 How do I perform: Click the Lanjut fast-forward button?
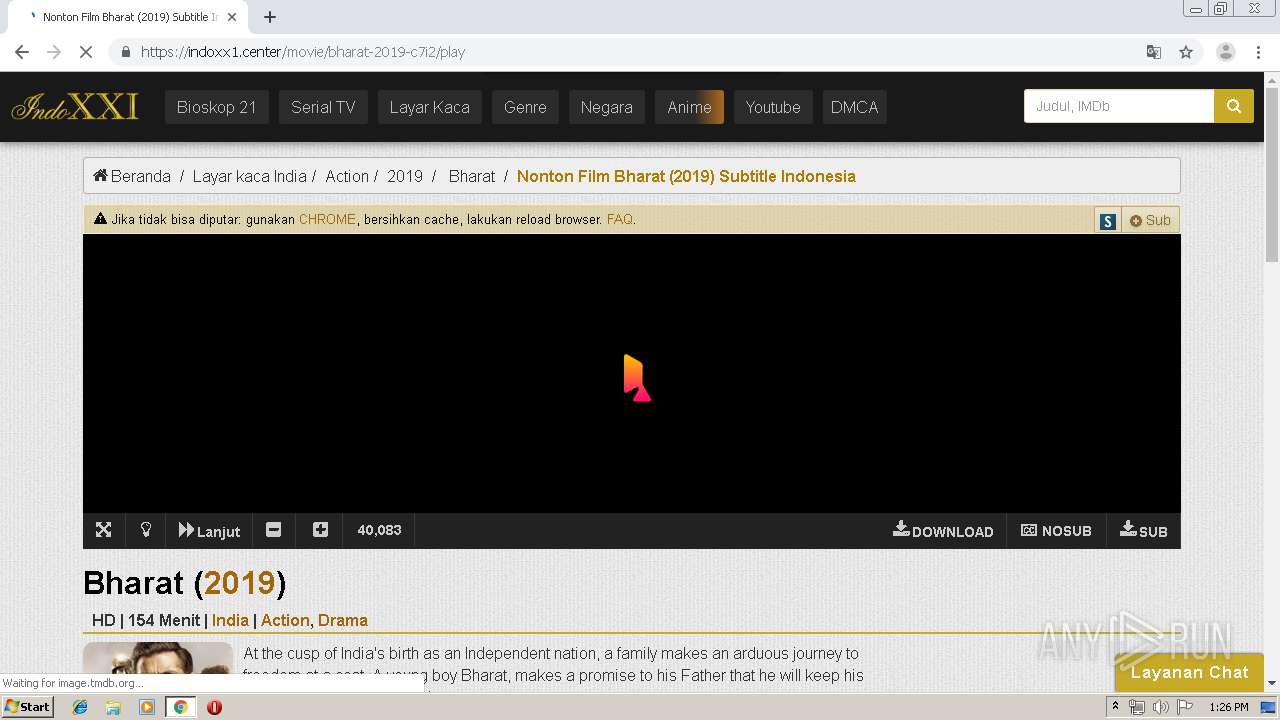[209, 530]
